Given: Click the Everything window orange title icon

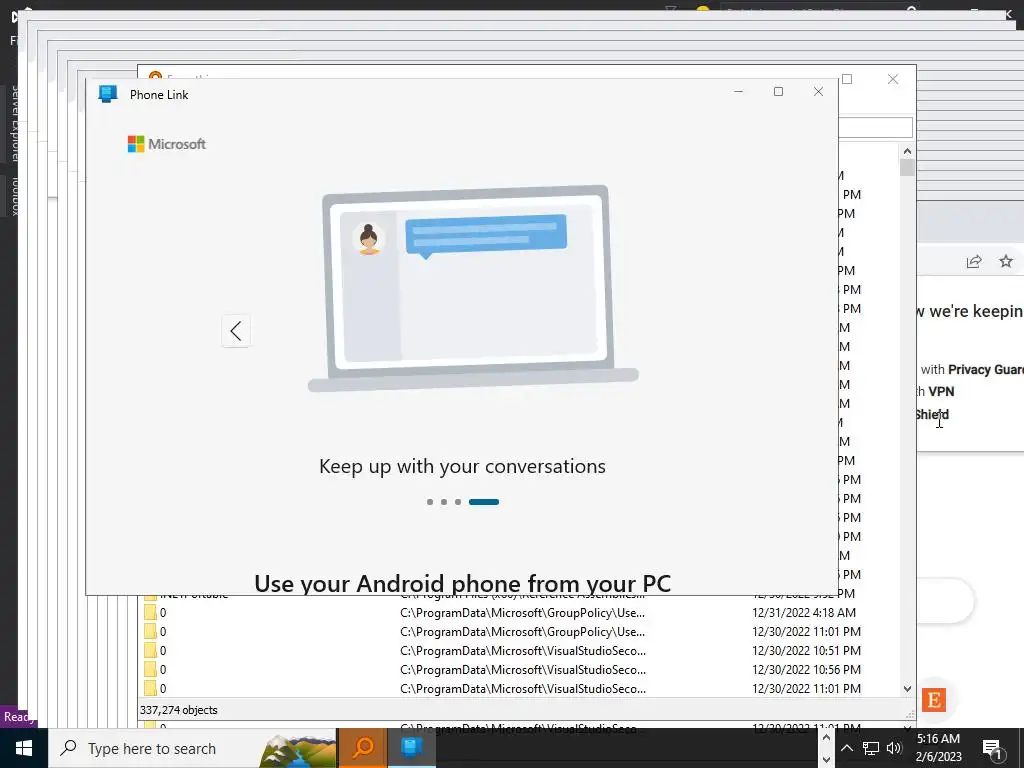Looking at the screenshot, I should 155,76.
